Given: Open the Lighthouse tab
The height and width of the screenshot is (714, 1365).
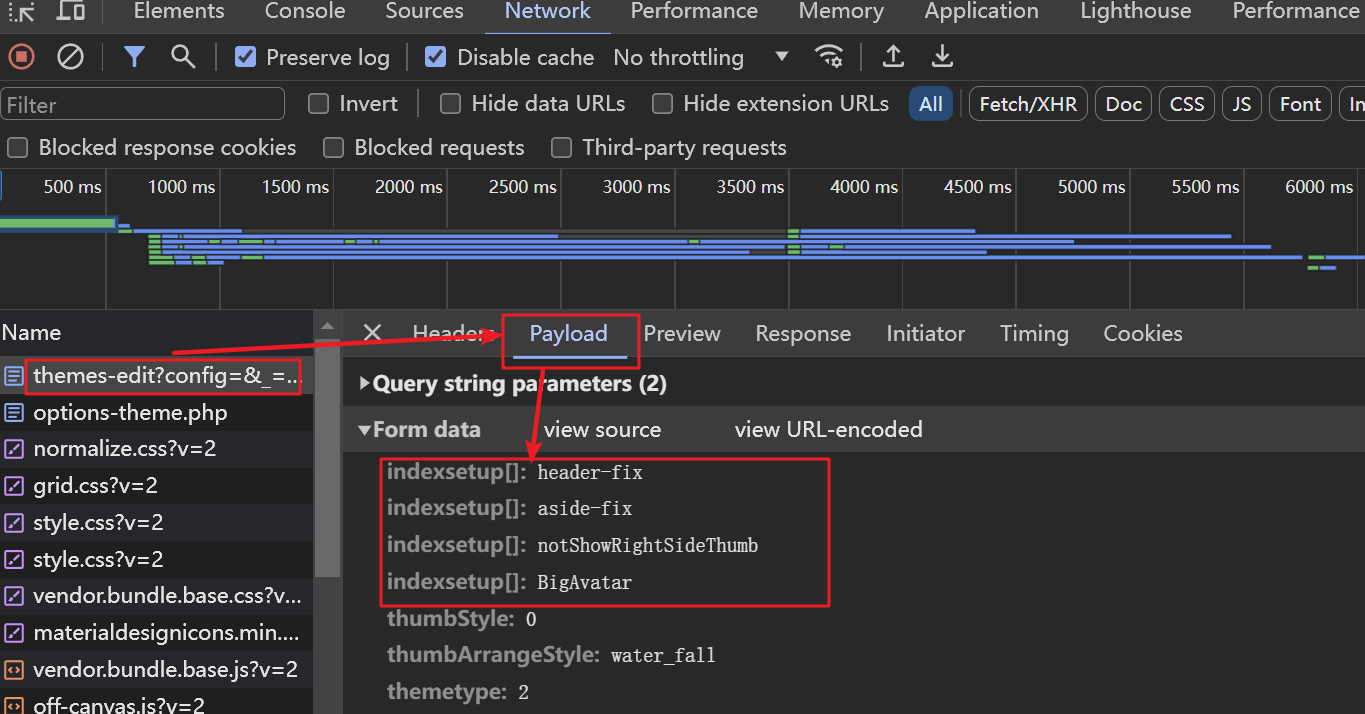Looking at the screenshot, I should [1136, 11].
